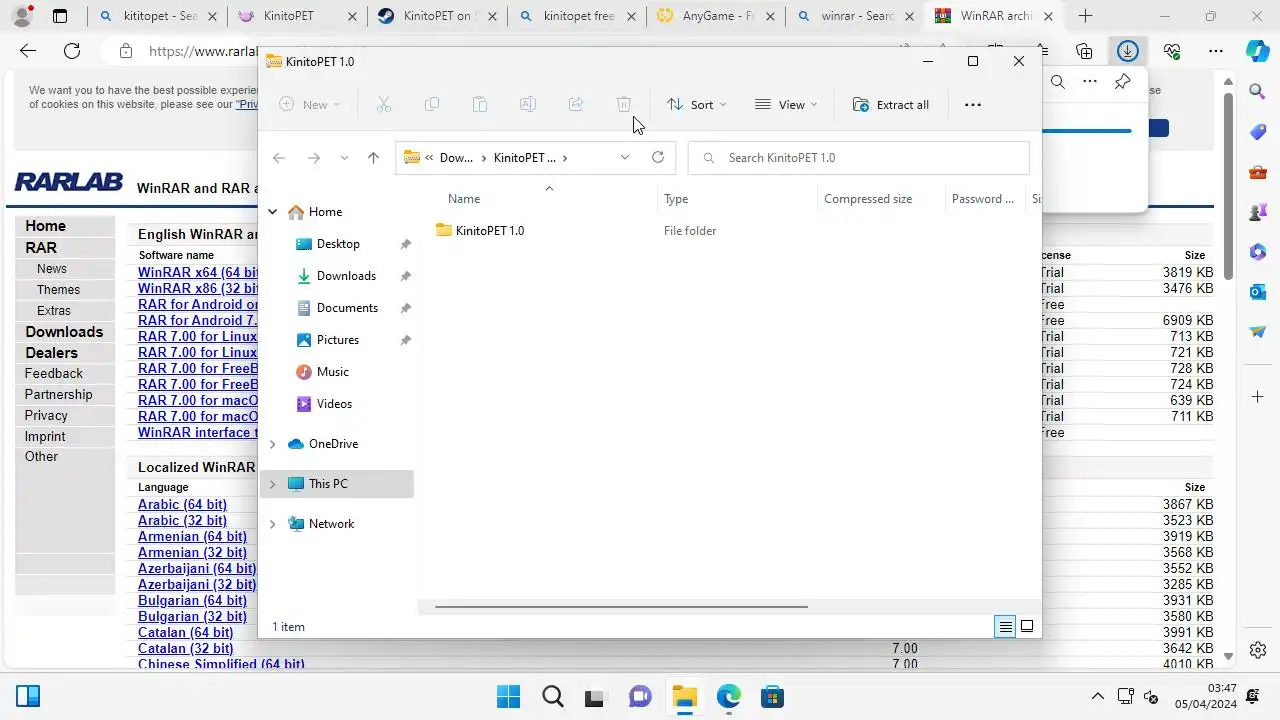Switch Explorer to large thumbnails view icon
Viewport: 1280px width, 720px height.
tap(1027, 627)
